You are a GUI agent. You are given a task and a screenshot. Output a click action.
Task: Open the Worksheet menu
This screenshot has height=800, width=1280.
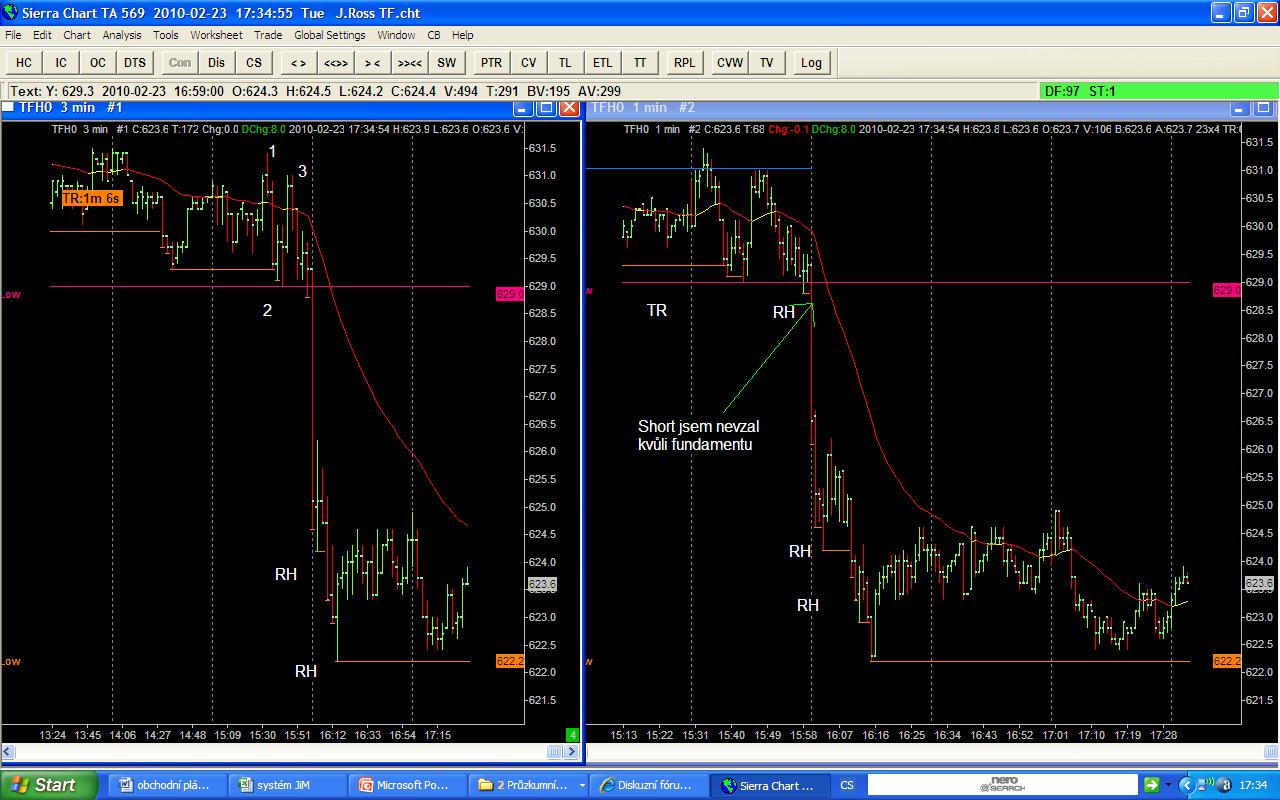217,35
